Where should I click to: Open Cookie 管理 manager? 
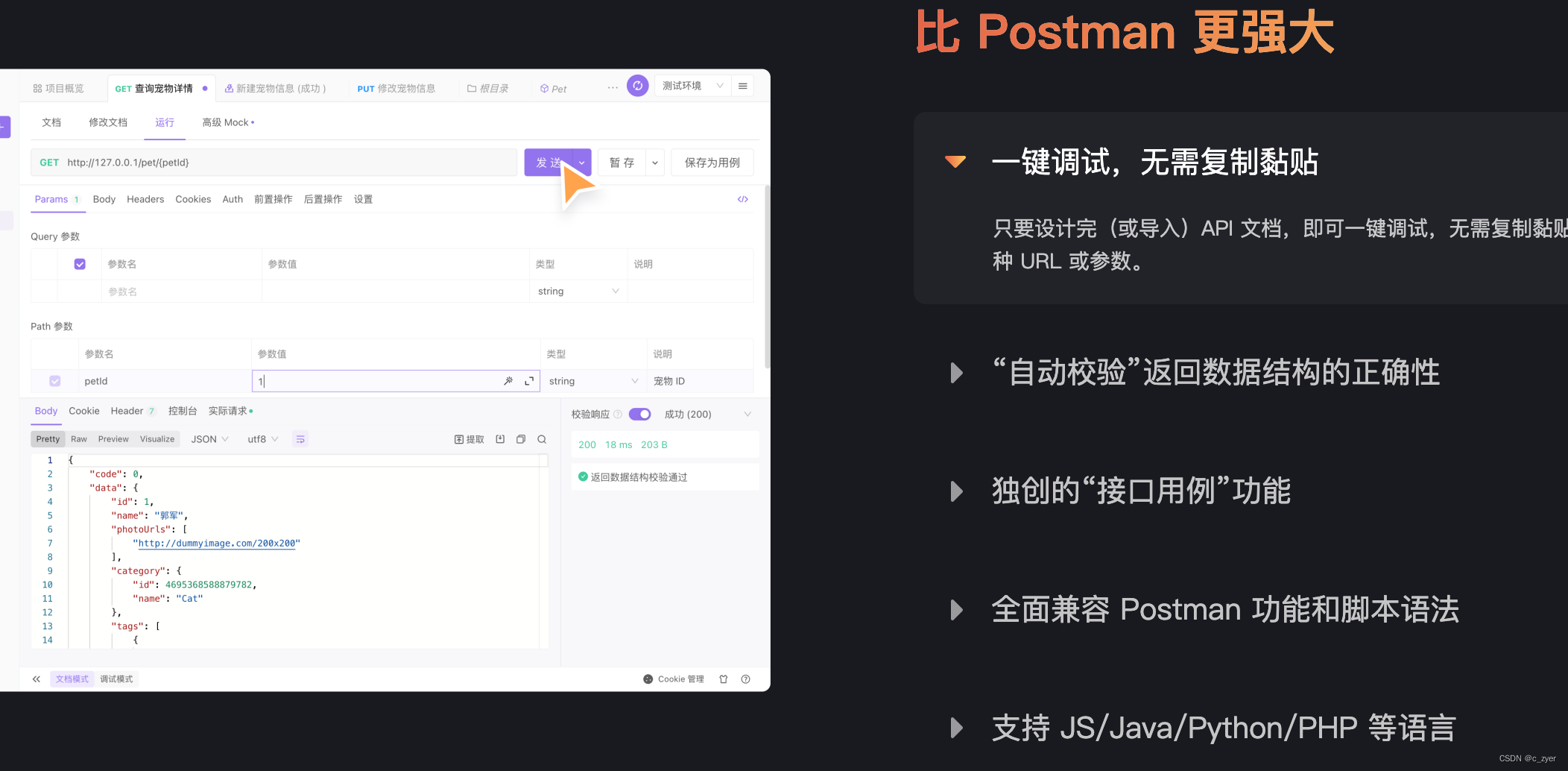pos(674,679)
